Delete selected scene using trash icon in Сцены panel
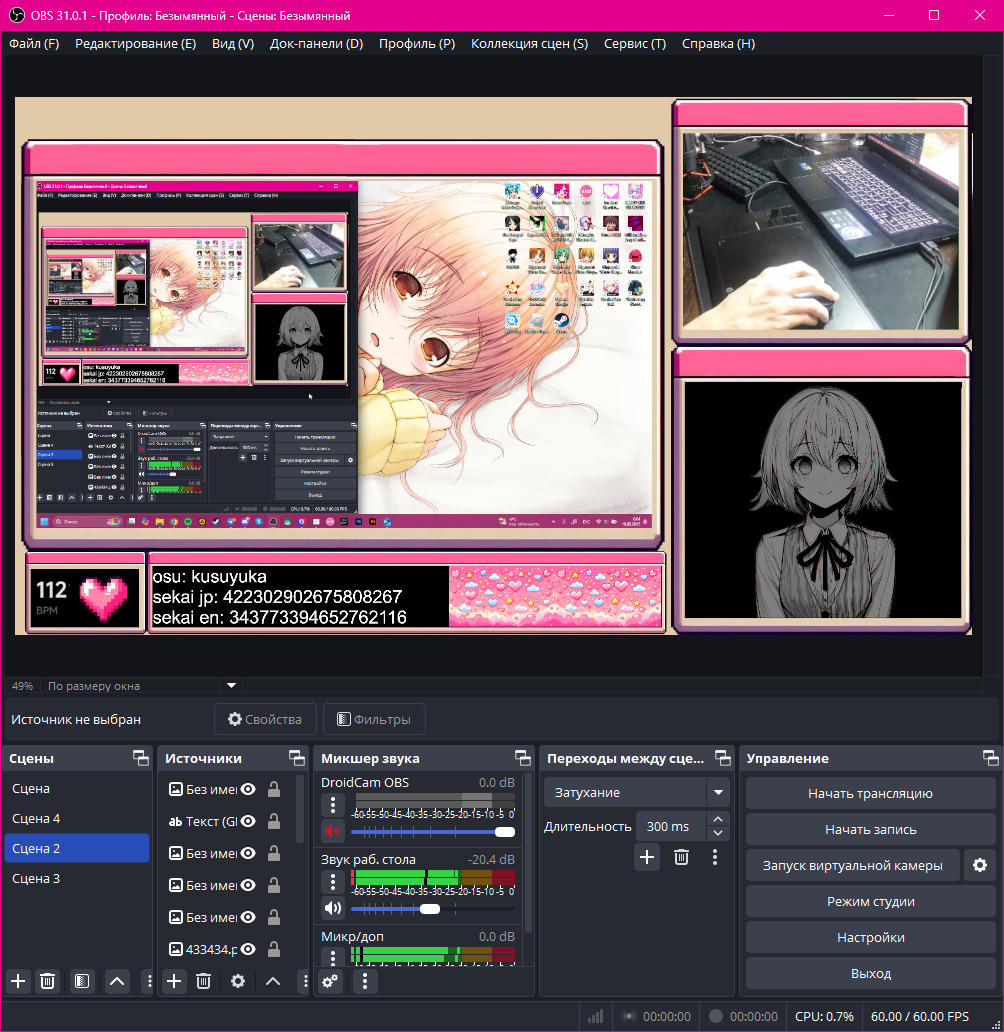Viewport: 1004px width, 1032px height. [x=47, y=981]
